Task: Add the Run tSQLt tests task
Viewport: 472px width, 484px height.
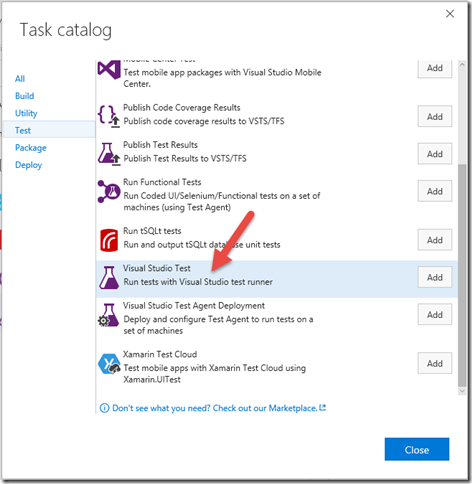Action: tap(435, 240)
